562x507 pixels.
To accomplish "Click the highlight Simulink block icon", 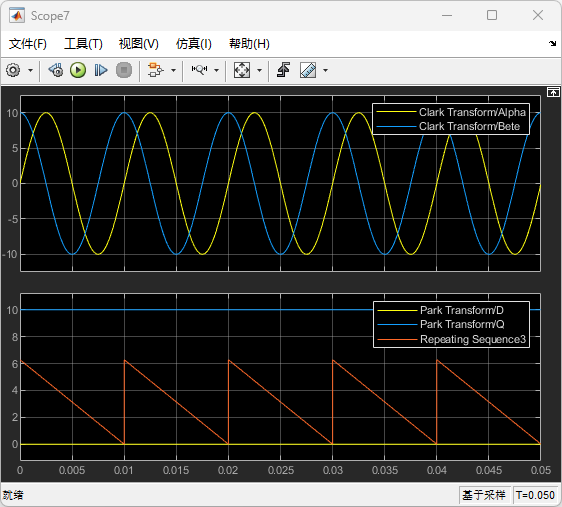I will pyautogui.click(x=156, y=70).
